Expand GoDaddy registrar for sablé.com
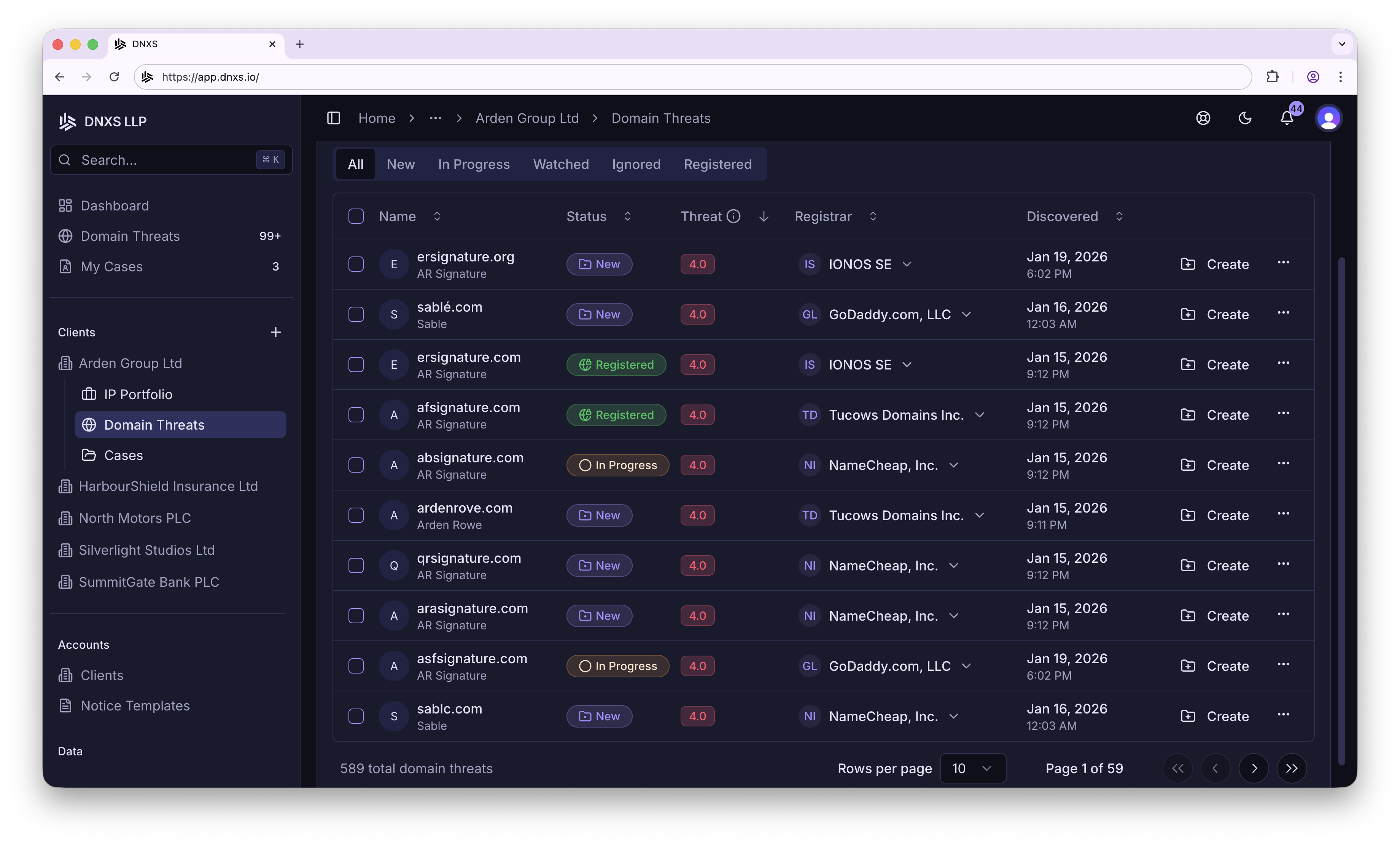The image size is (1400, 844). (966, 314)
